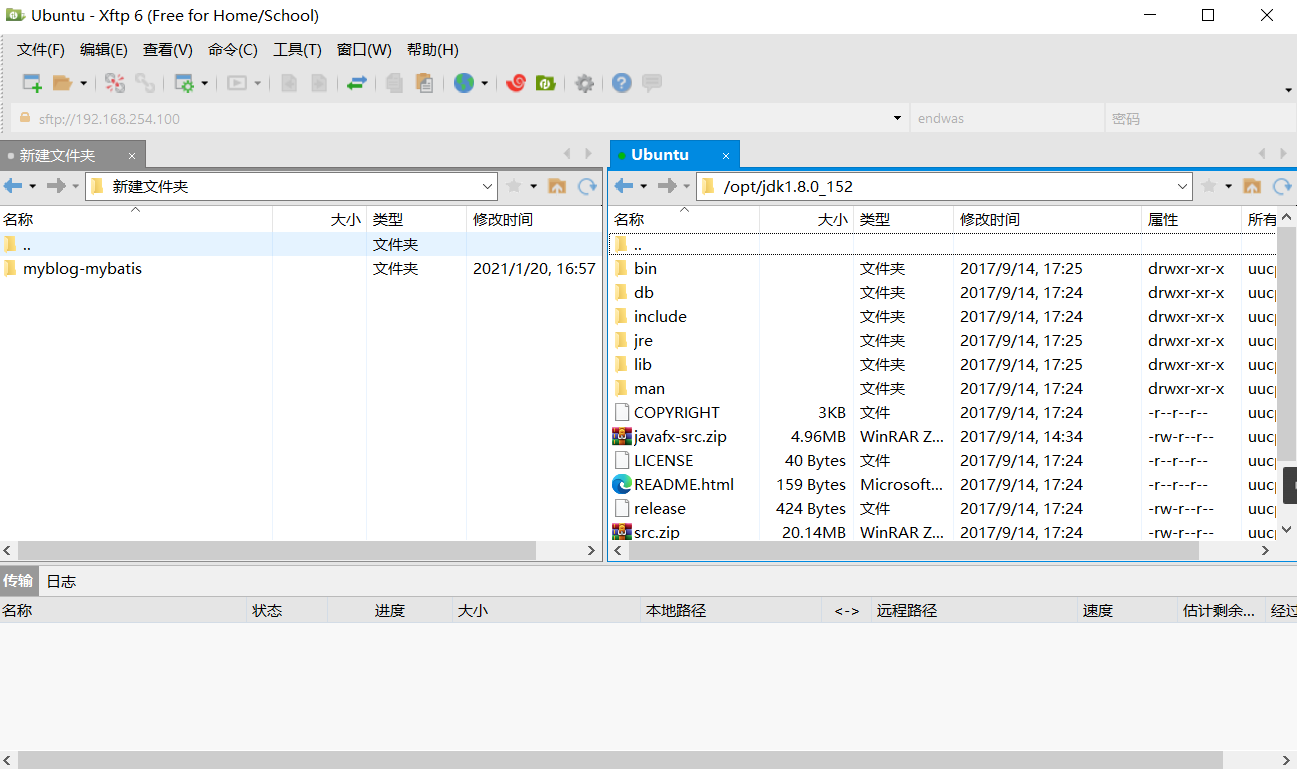Click the 密码 password field
Image resolution: width=1297 pixels, height=769 pixels.
(x=1200, y=118)
